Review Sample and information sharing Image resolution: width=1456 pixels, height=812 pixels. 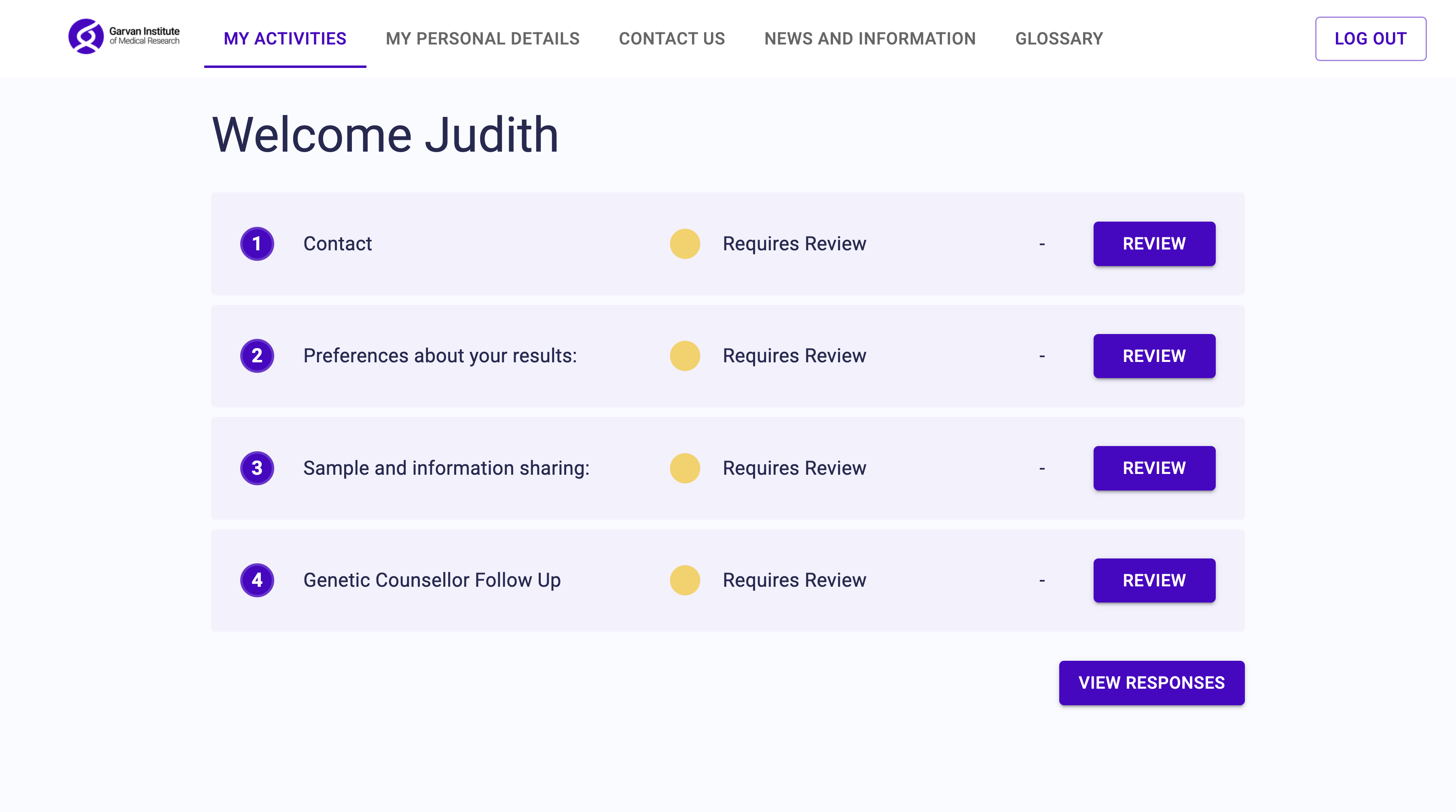coord(1153,468)
